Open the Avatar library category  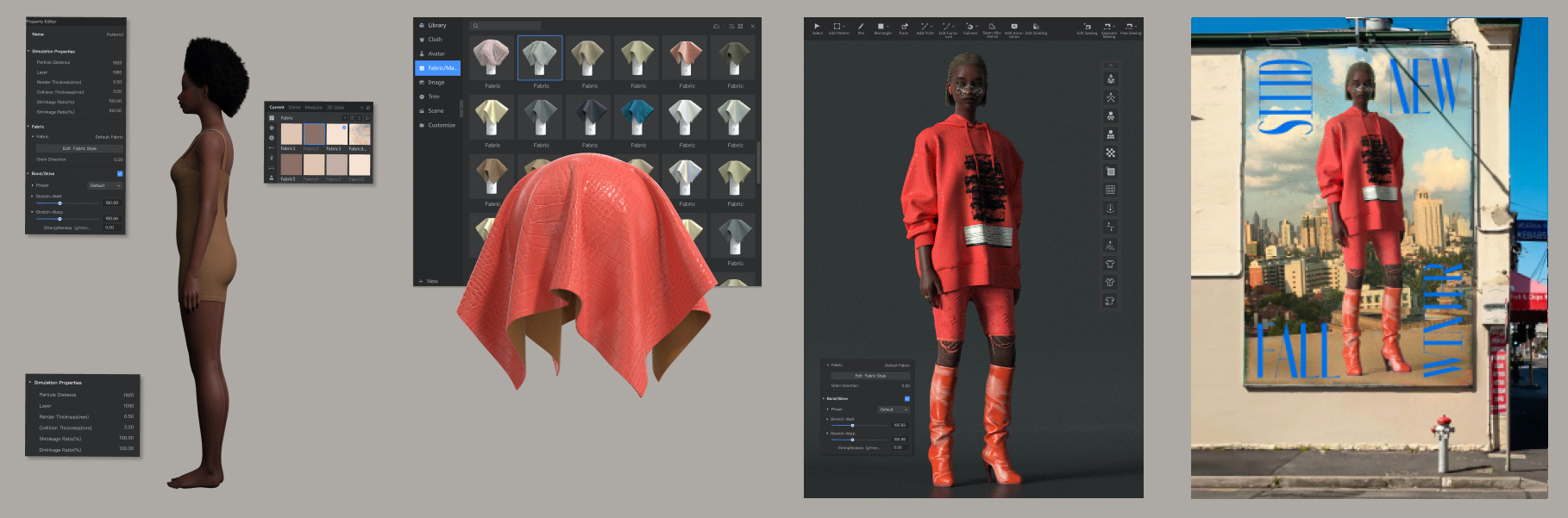click(x=436, y=53)
